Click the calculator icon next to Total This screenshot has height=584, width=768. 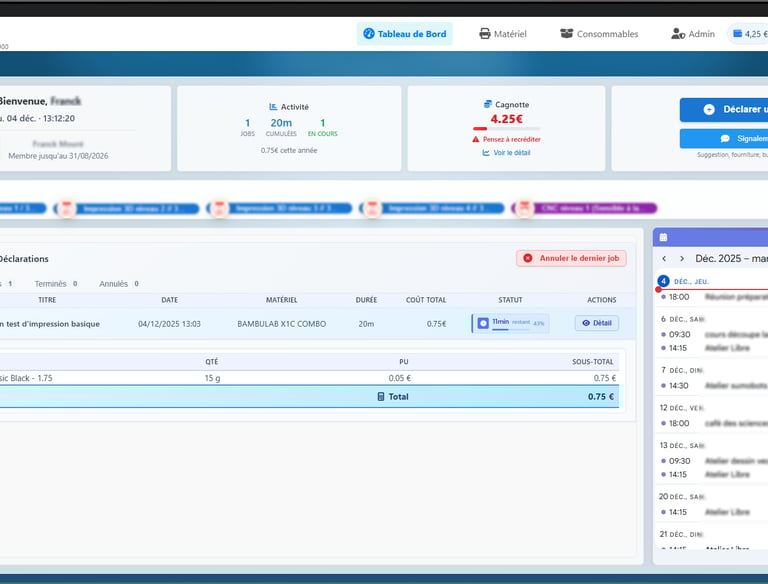pos(381,396)
